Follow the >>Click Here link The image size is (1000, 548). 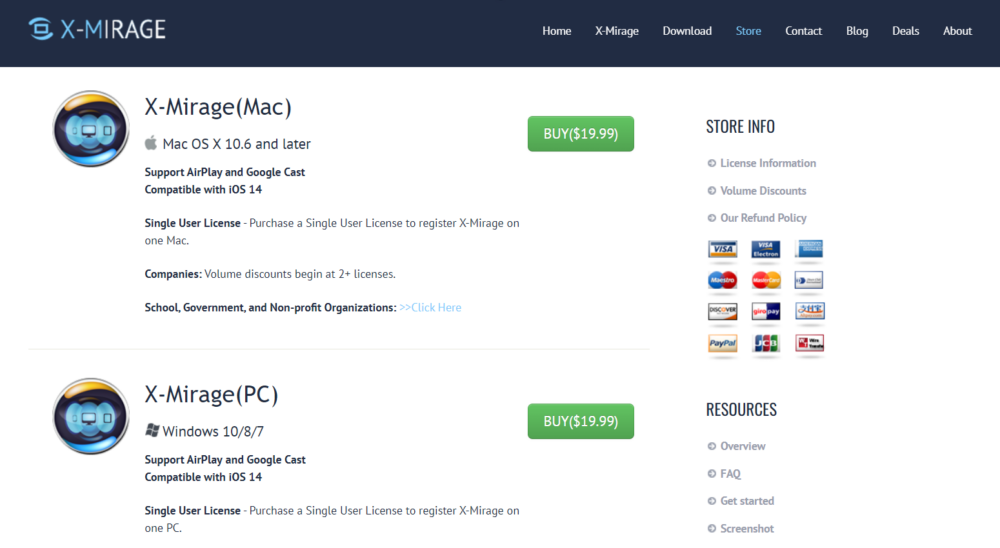430,307
